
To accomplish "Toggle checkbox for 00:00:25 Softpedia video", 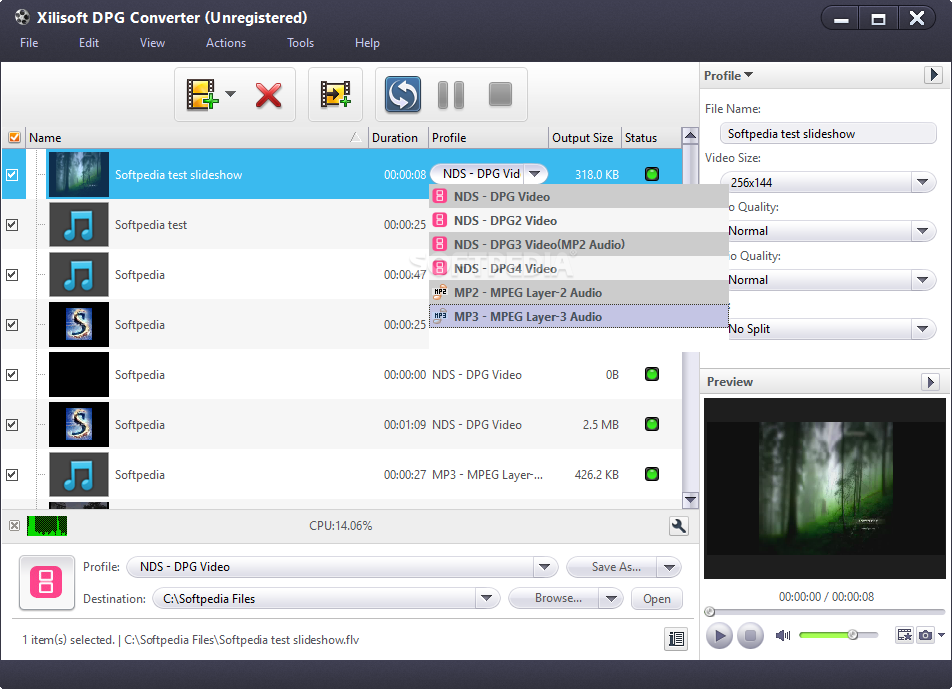I will click(x=12, y=325).
